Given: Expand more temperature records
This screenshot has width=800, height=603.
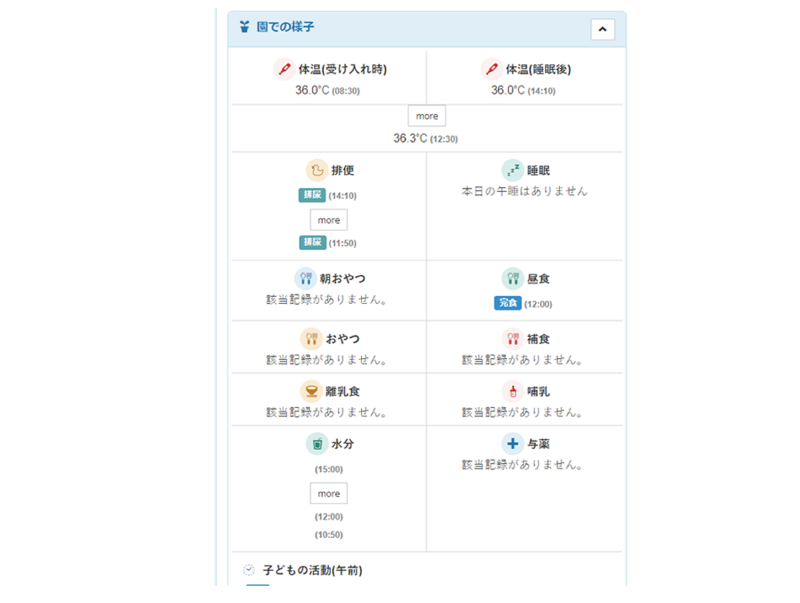Looking at the screenshot, I should pos(427,116).
